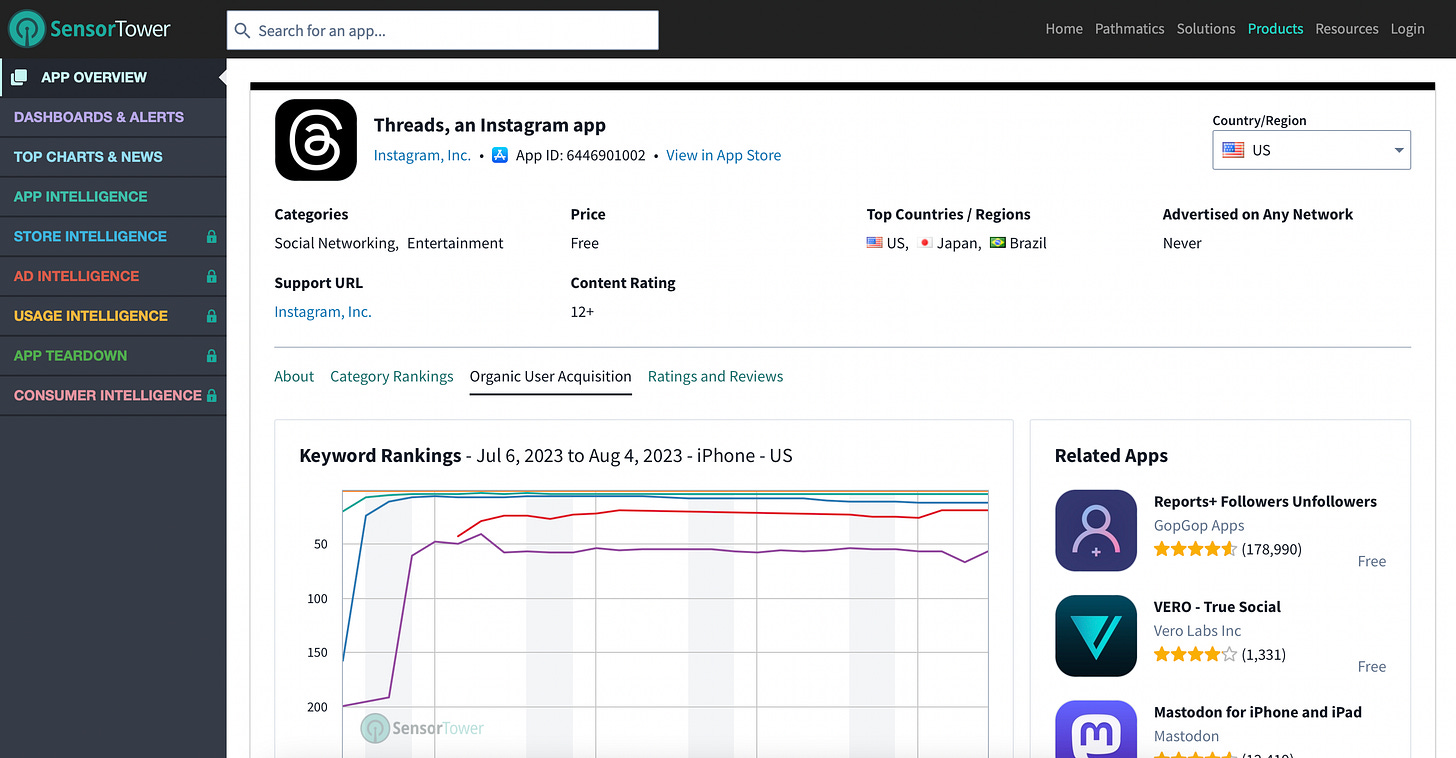
Task: Switch to Category Rankings tab
Action: (x=392, y=376)
